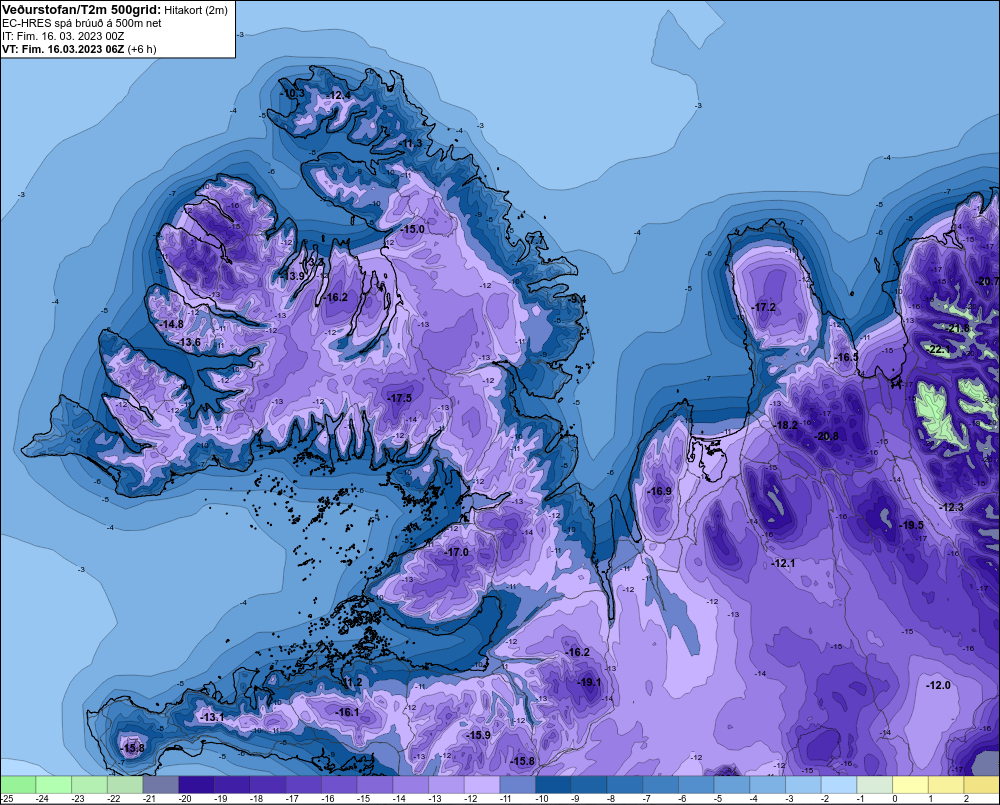
Task: Click the -15.0 temperature value
Action: 413,229
